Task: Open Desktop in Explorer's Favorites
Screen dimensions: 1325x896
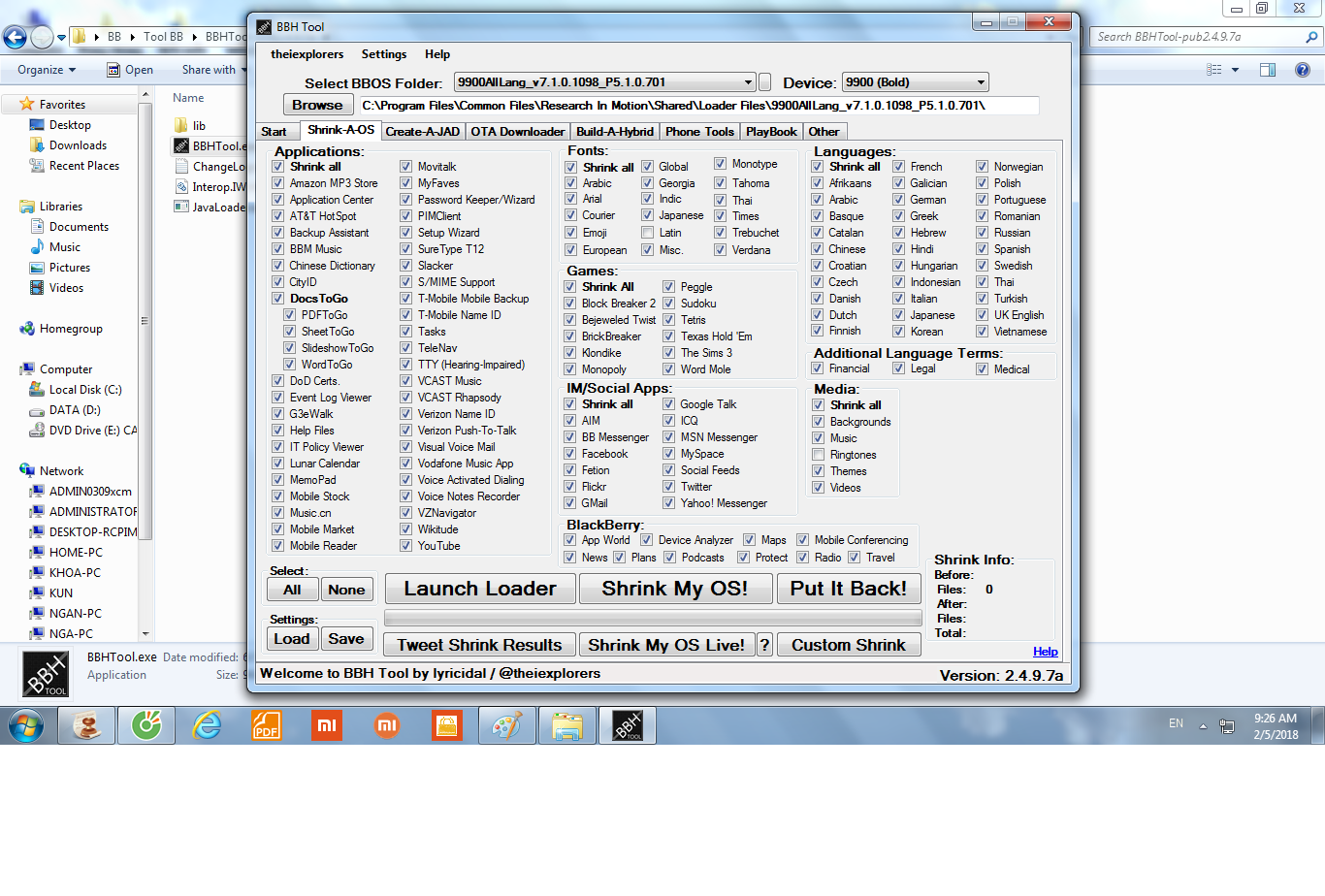Action: pyautogui.click(x=70, y=125)
